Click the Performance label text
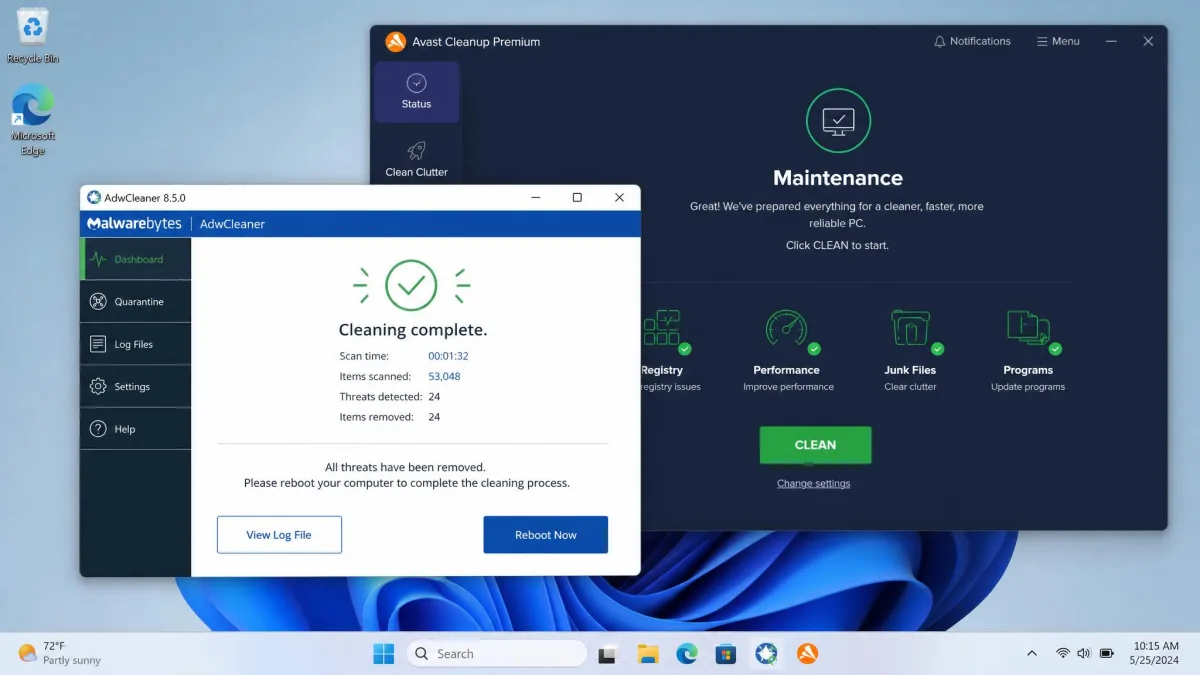 [786, 370]
